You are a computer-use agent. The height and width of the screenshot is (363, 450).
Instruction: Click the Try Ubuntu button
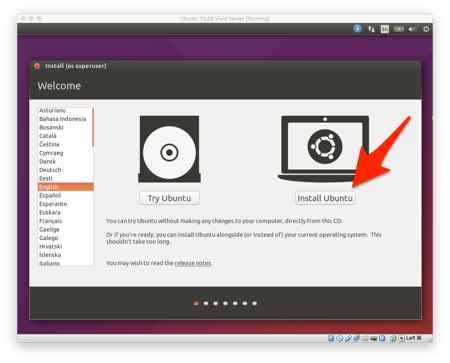tap(169, 198)
